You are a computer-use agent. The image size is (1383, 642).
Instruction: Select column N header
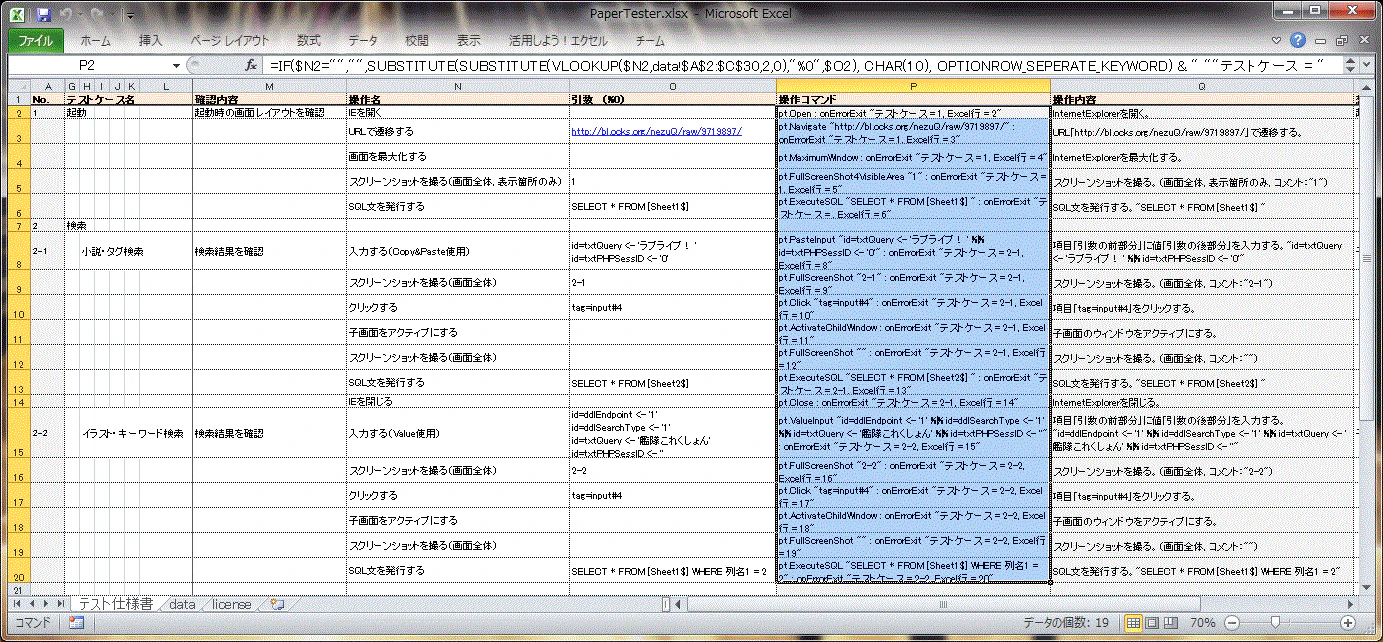pos(457,86)
